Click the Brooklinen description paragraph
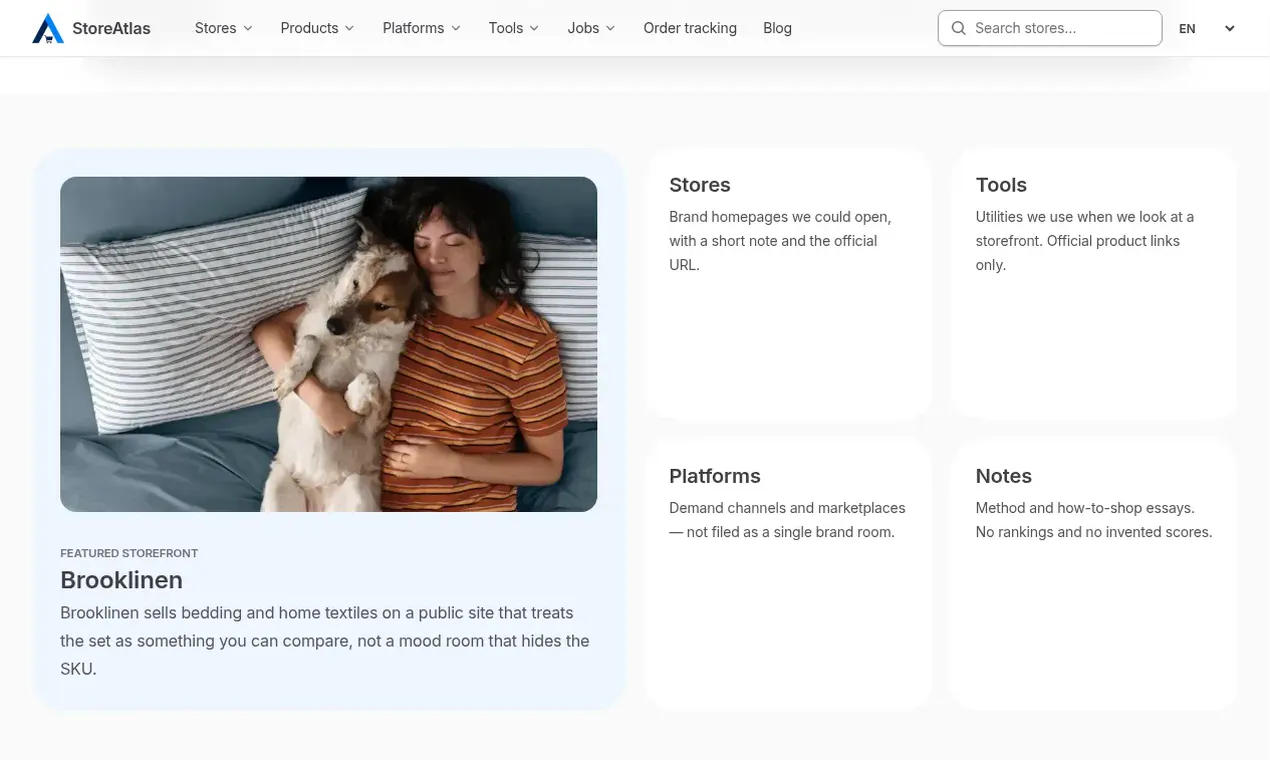The width and height of the screenshot is (1270, 760). [325, 641]
